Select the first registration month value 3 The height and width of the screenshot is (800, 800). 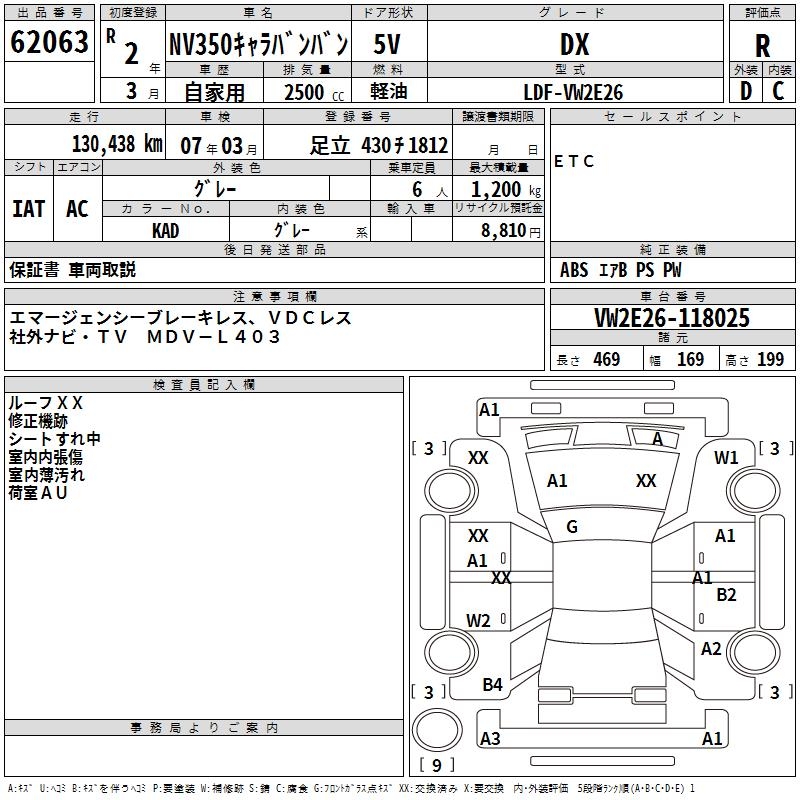pos(132,91)
